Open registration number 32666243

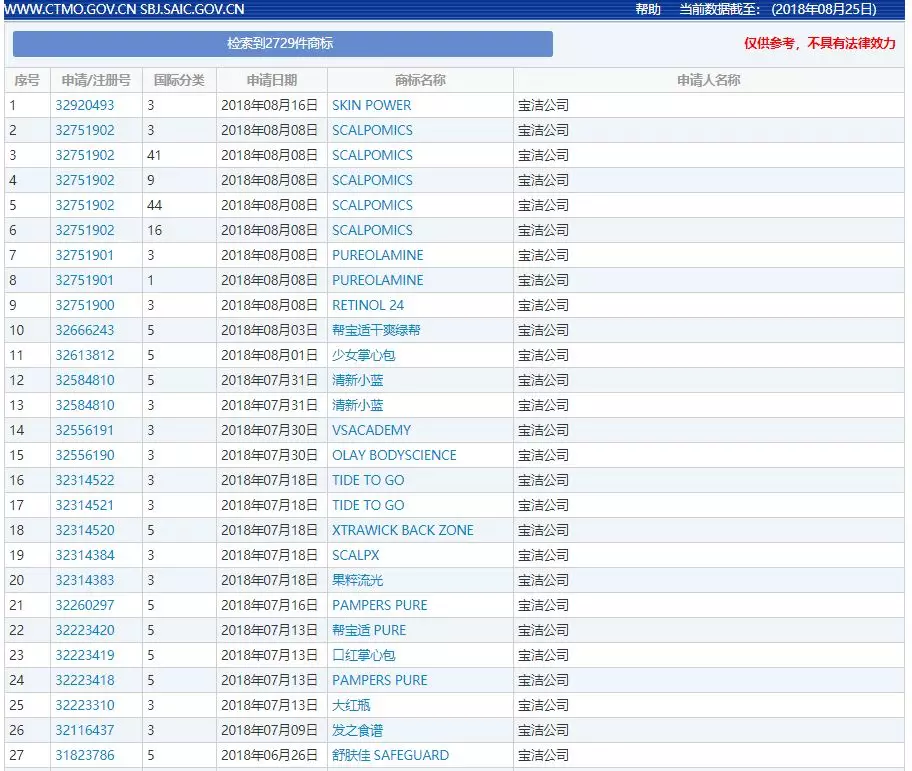(x=85, y=330)
